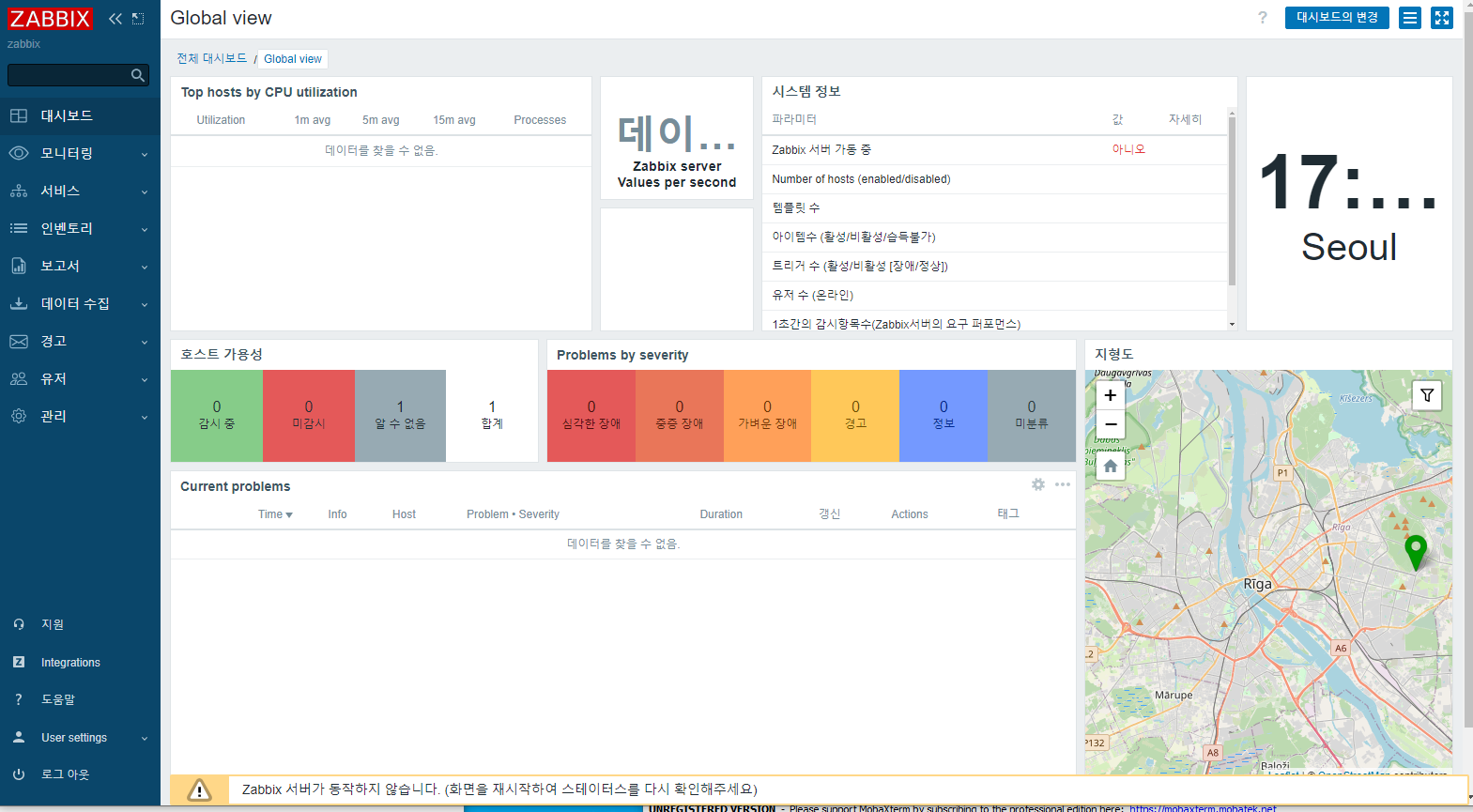Open 데이터 수집 menu item

coord(80,303)
